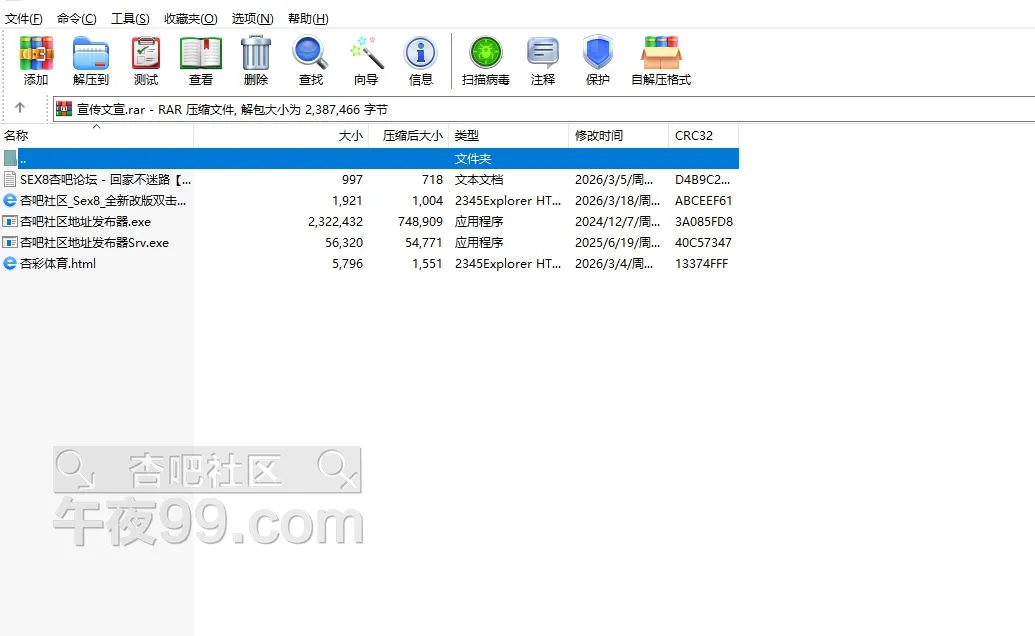Image resolution: width=1035 pixels, height=636 pixels.
Task: Sort files by 名称 column header
Action: click(x=17, y=136)
